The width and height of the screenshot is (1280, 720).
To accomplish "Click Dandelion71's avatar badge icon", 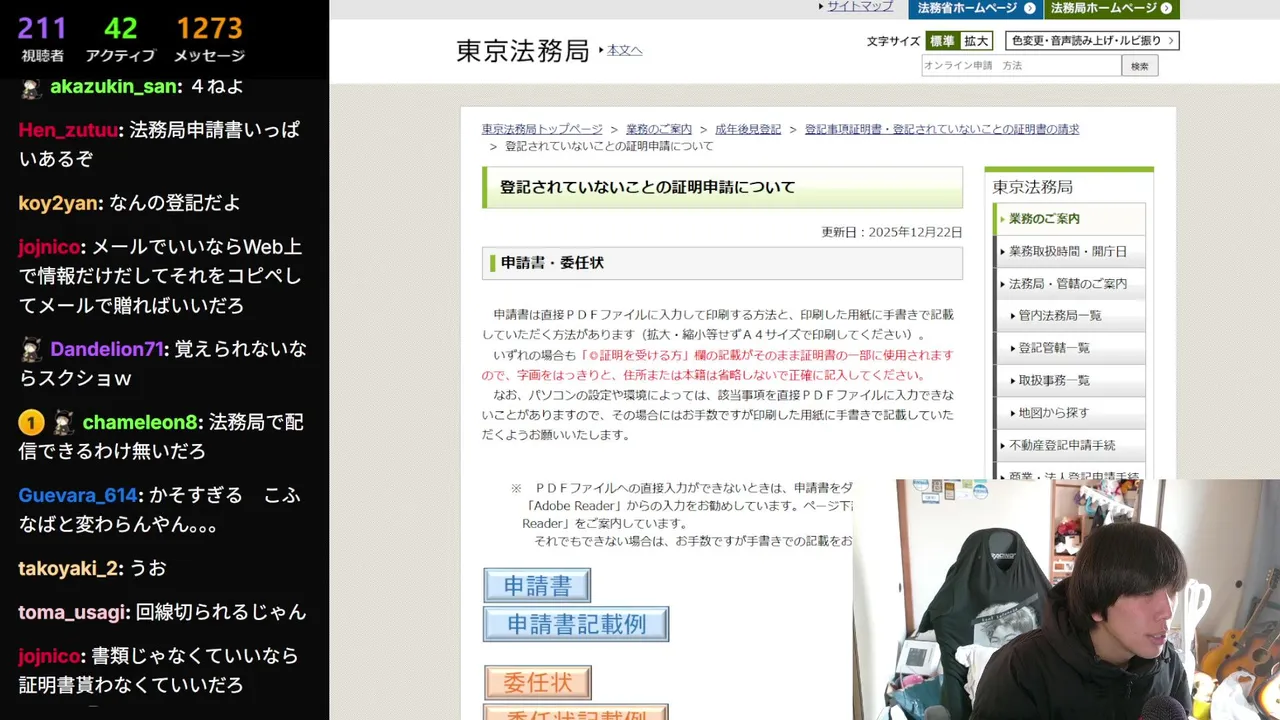I will pos(31,350).
